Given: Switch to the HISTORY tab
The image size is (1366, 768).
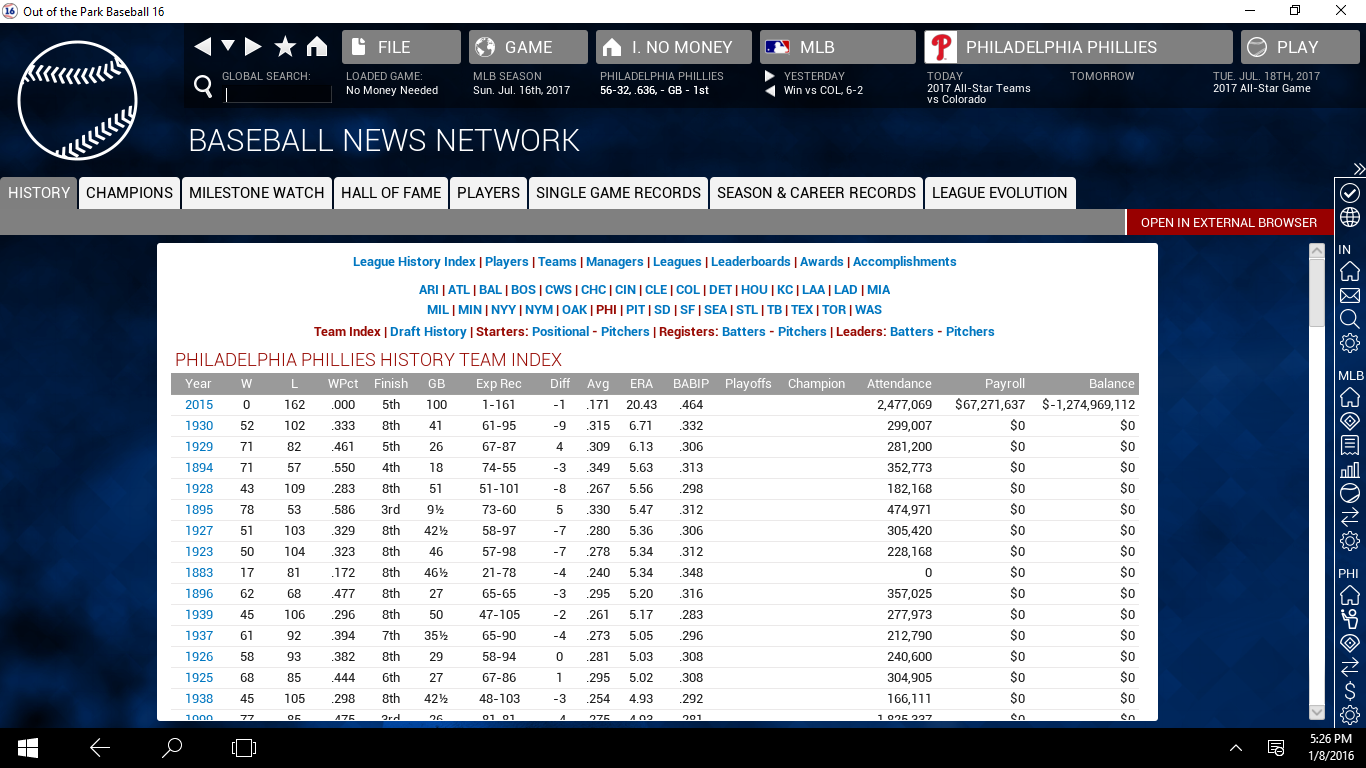Looking at the screenshot, I should coord(39,193).
